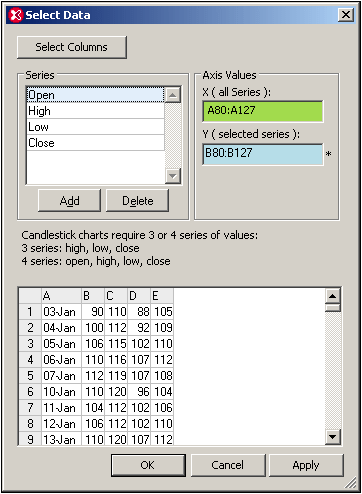Select column header D

pyautogui.click(x=139, y=296)
